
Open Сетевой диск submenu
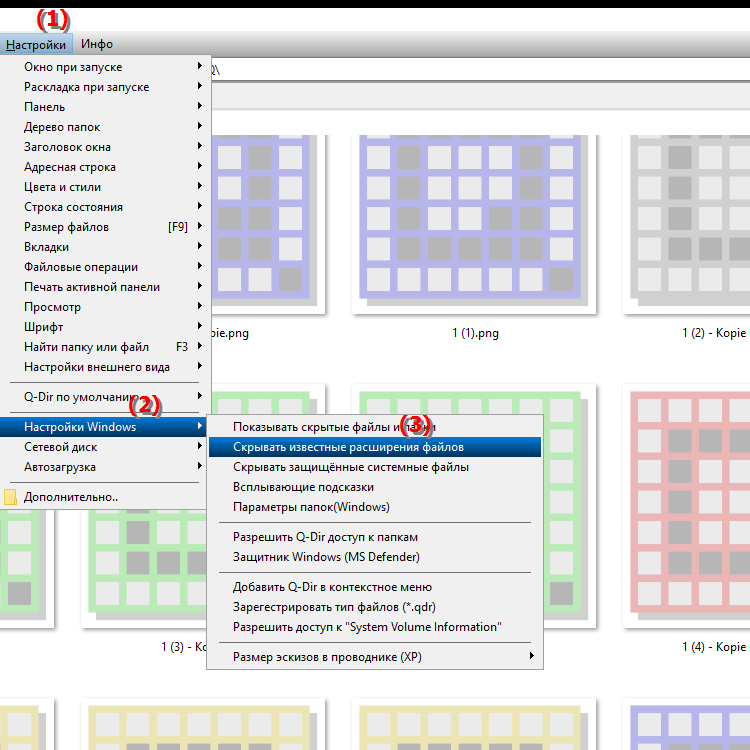click(105, 447)
